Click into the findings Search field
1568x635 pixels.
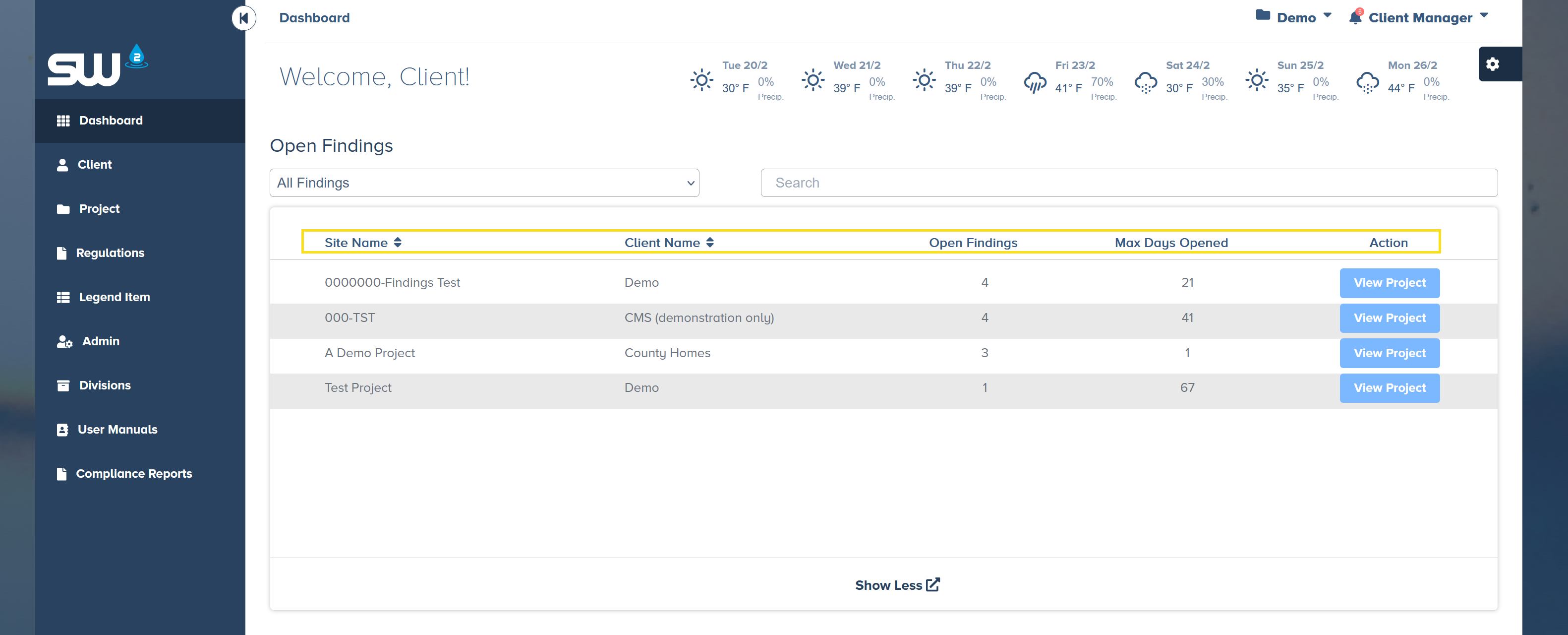coord(1128,183)
